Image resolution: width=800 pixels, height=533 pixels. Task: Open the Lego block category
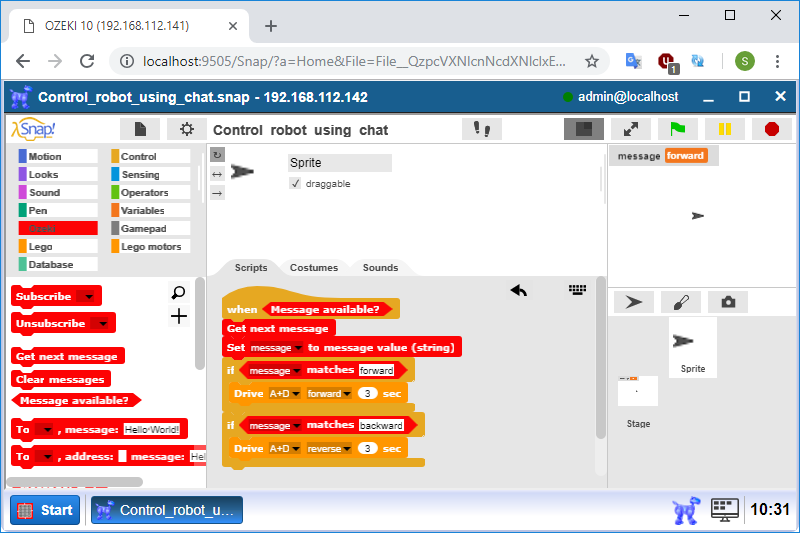(x=58, y=246)
